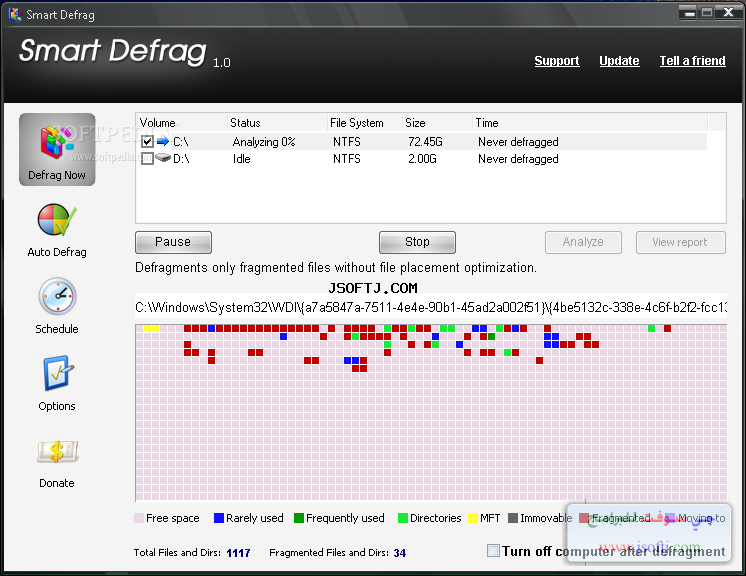Click the C:\ drive arrow icon
Image resolution: width=746 pixels, height=576 pixels.
pos(163,141)
